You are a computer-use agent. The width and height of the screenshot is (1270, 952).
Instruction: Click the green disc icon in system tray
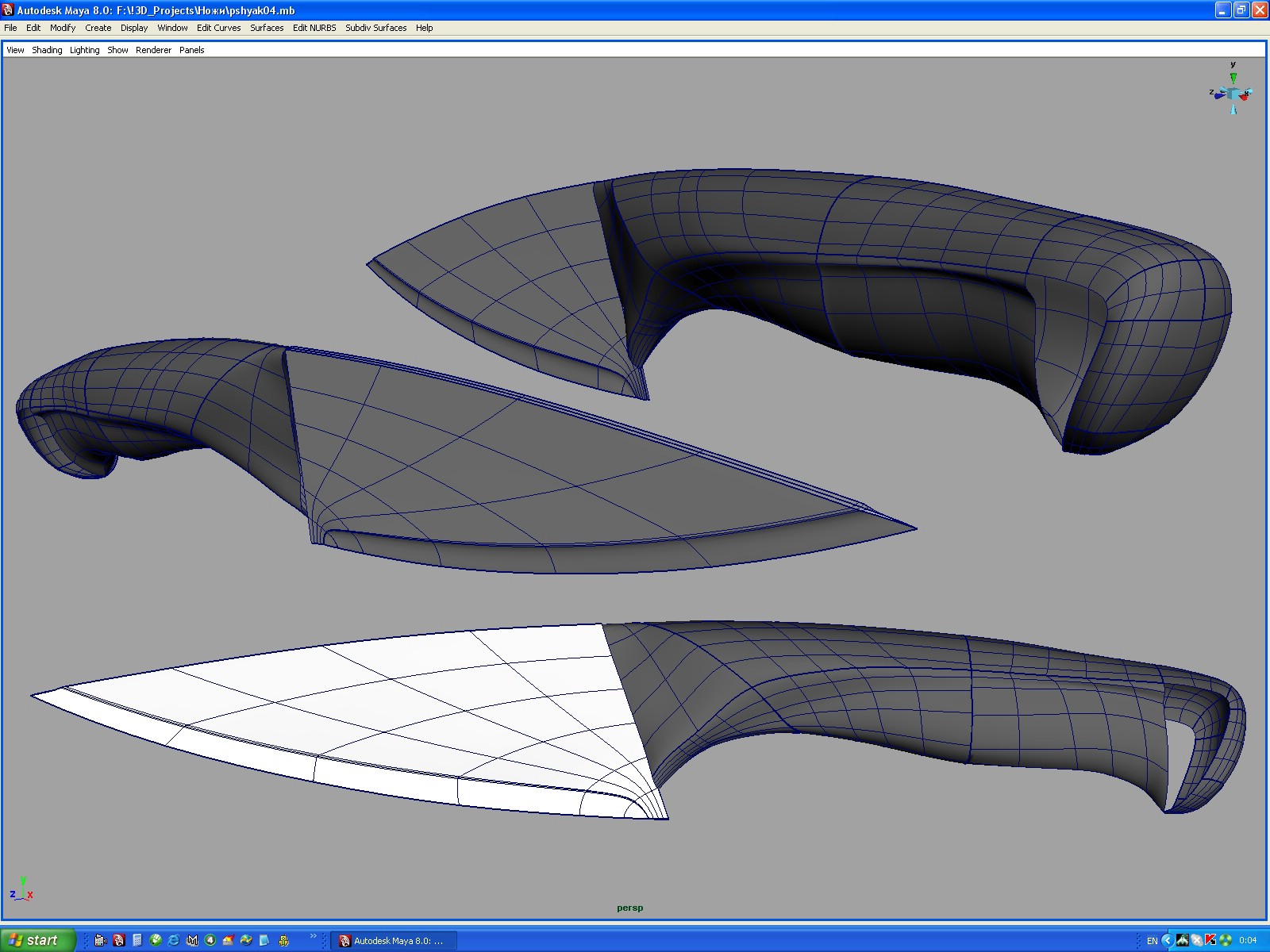[x=1226, y=941]
